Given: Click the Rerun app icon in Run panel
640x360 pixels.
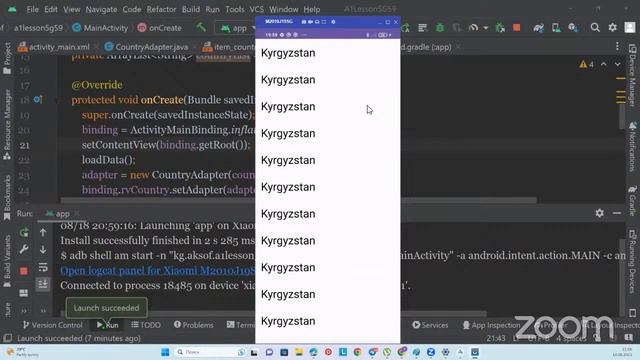Looking at the screenshot, I should click(24, 233).
